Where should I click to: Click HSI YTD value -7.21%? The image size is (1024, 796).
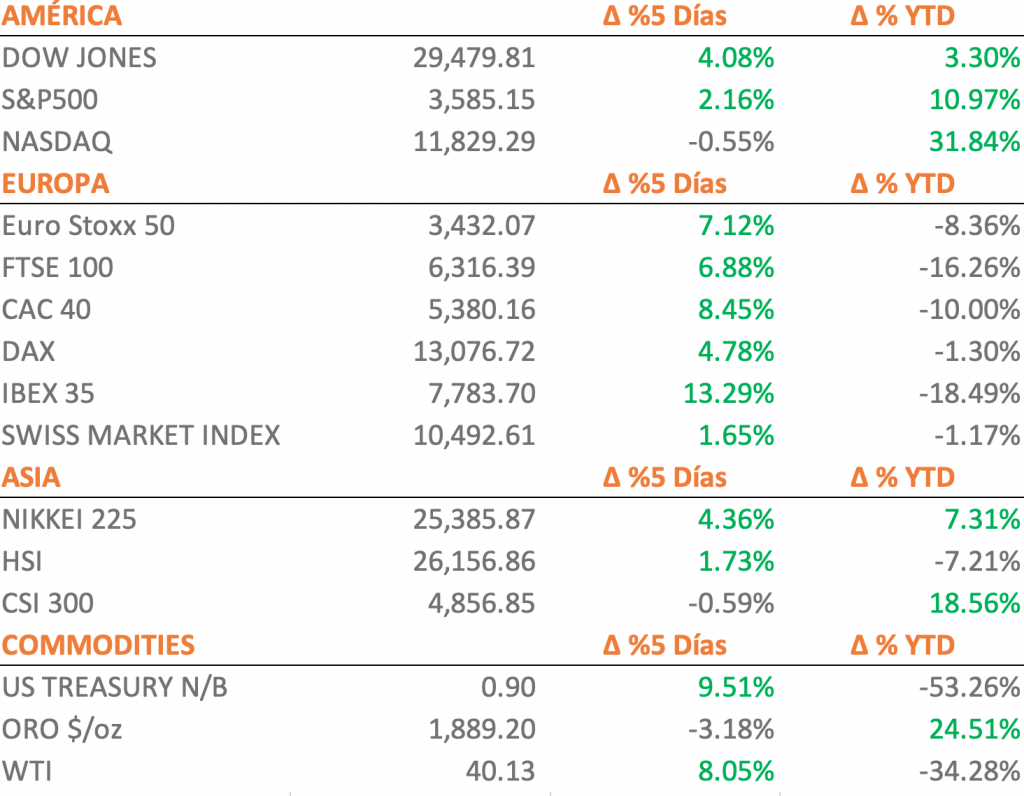point(973,562)
